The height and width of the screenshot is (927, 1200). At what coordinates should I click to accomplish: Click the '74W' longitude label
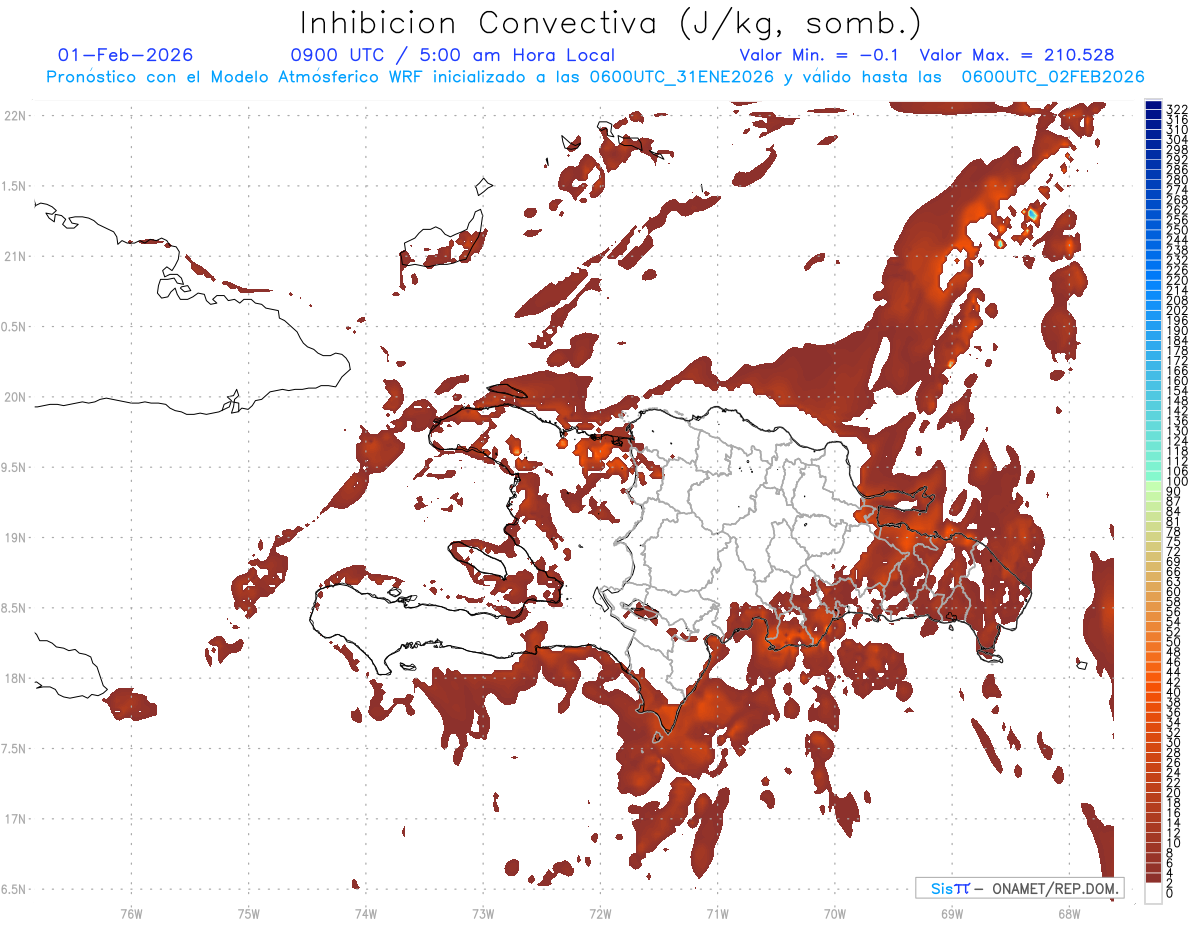point(365,913)
